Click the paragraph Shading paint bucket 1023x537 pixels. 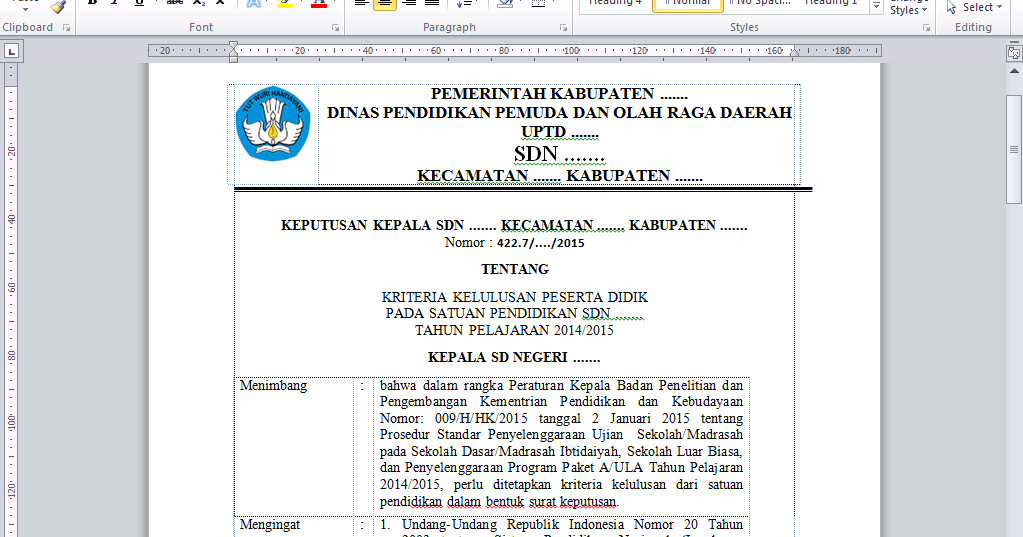[504, 3]
